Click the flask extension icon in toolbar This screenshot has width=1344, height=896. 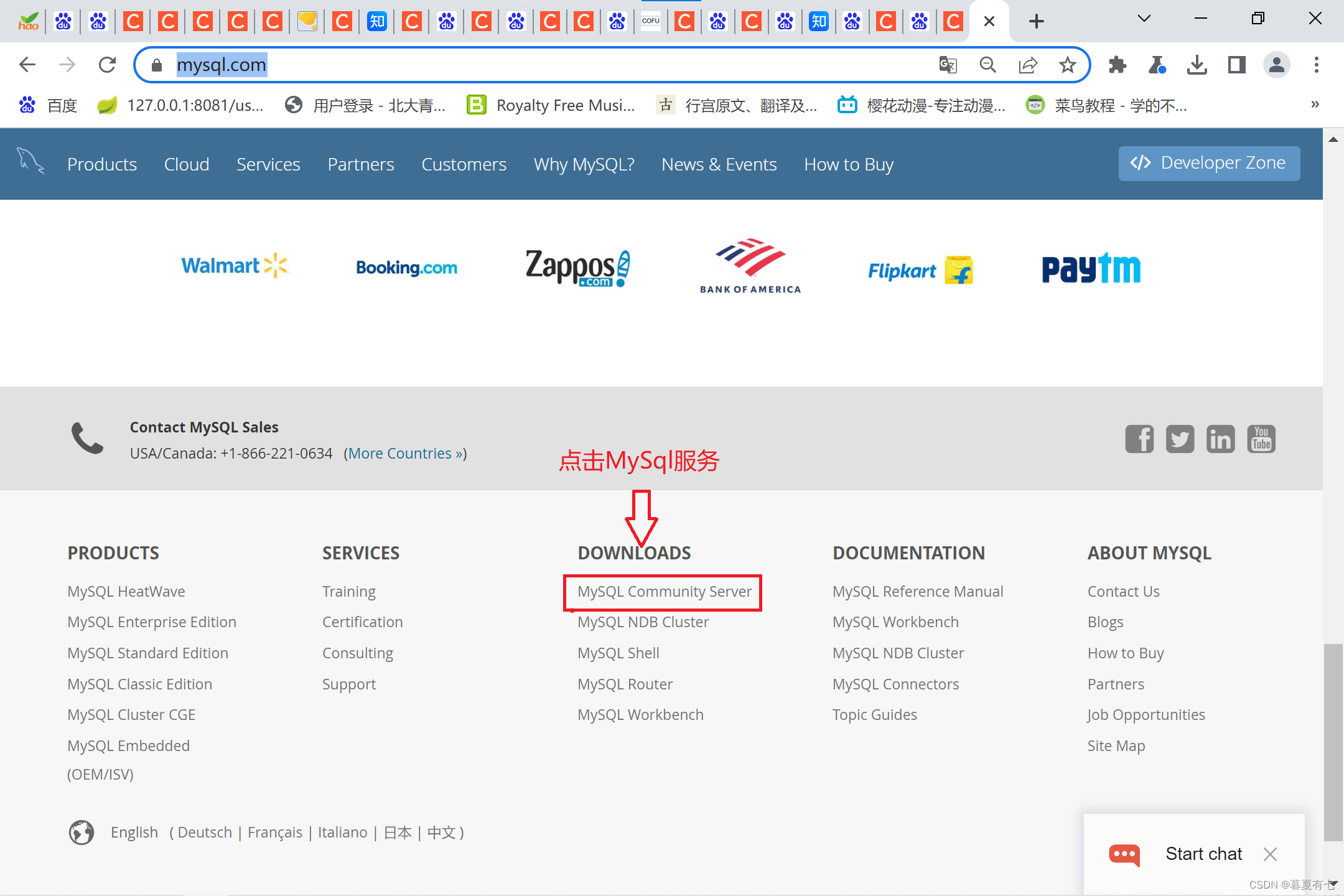1157,65
